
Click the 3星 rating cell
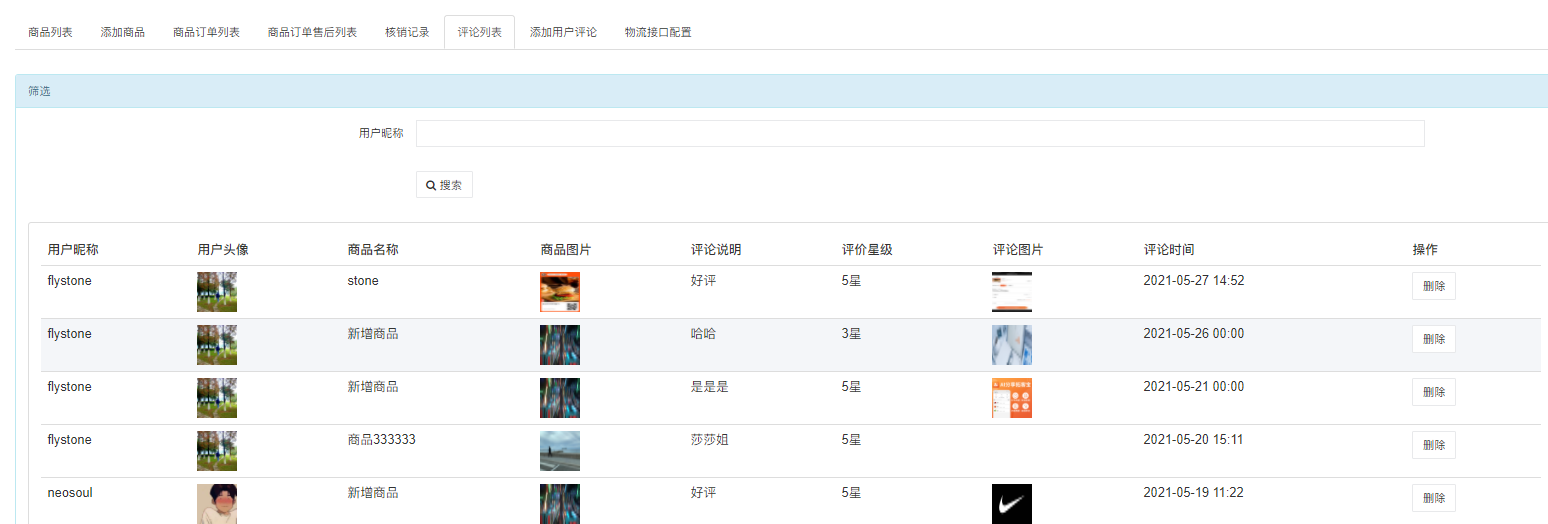tap(851, 334)
